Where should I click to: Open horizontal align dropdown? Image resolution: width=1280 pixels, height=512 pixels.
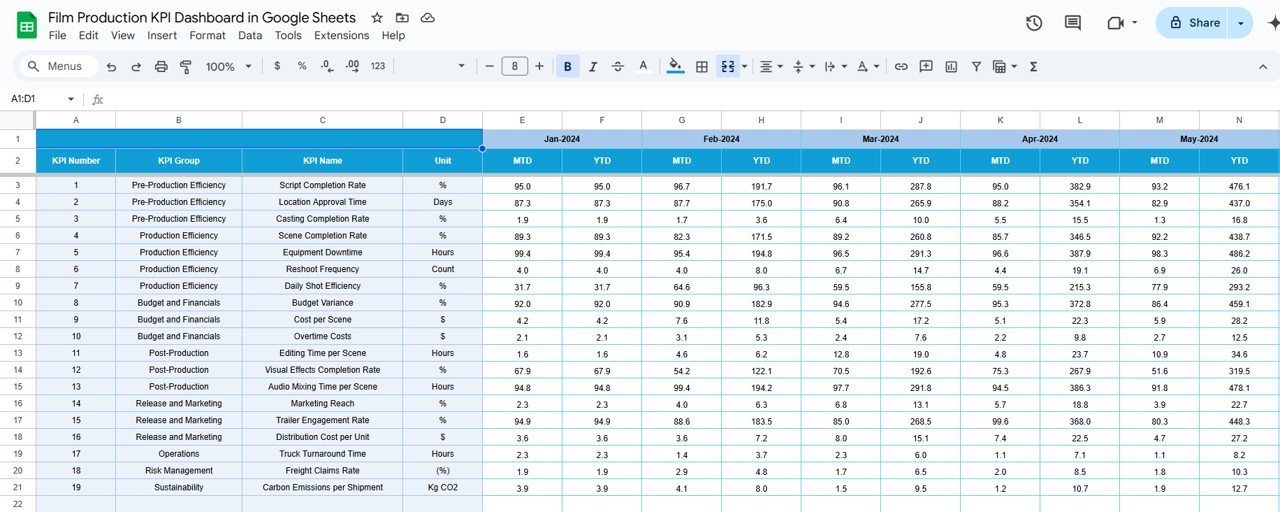(772, 67)
